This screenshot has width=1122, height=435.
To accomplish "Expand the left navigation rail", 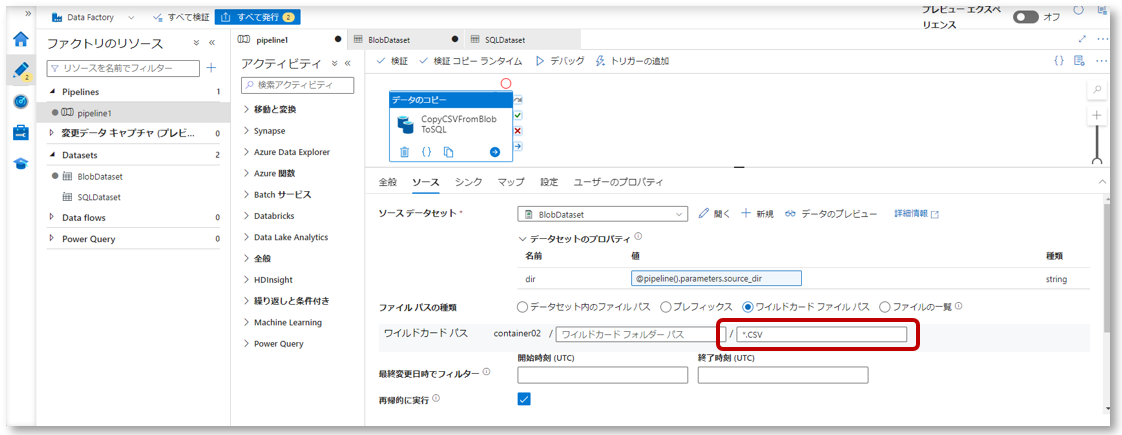I will pos(28,14).
